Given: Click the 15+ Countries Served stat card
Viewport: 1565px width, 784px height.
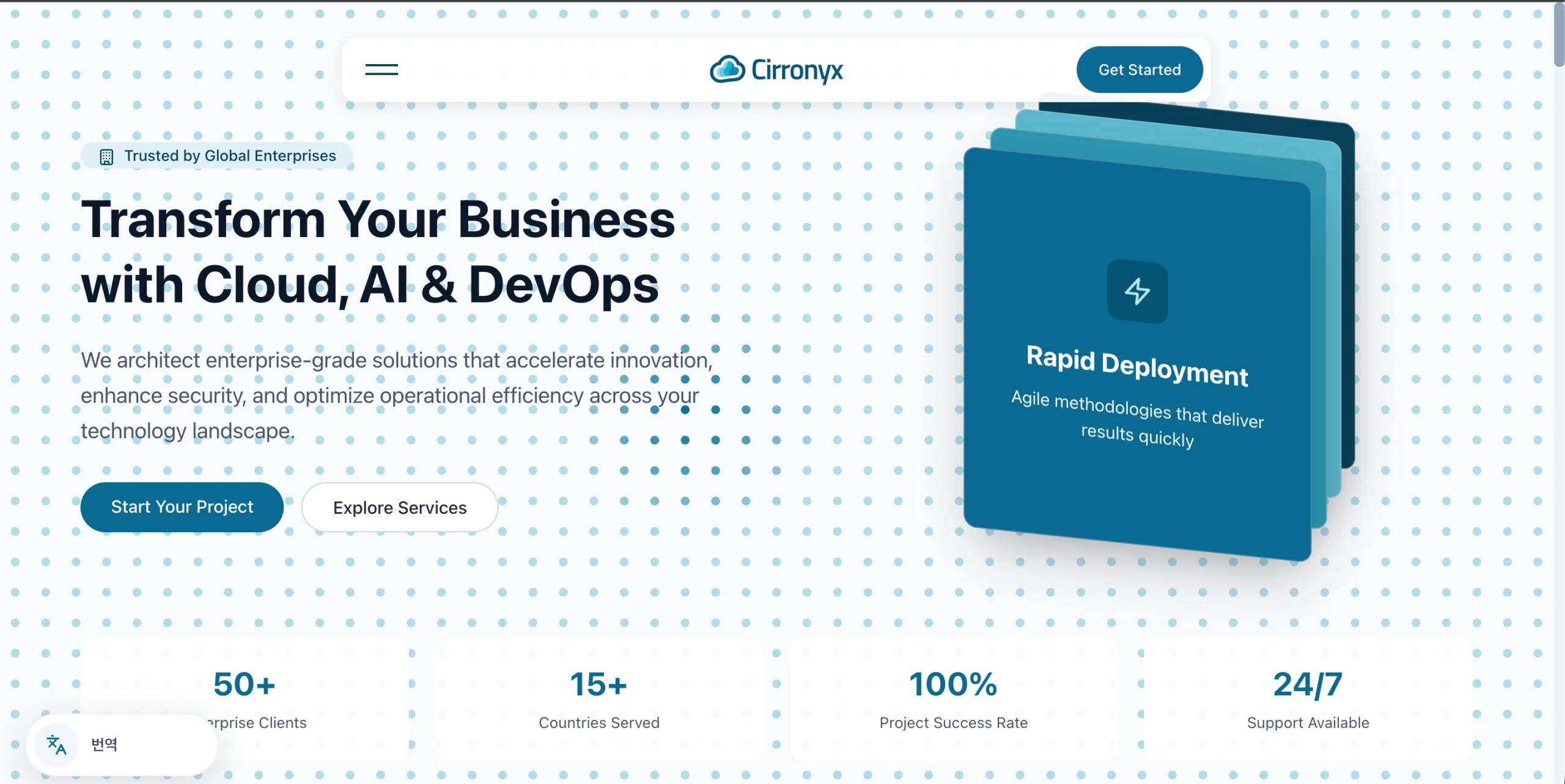Looking at the screenshot, I should (x=599, y=699).
